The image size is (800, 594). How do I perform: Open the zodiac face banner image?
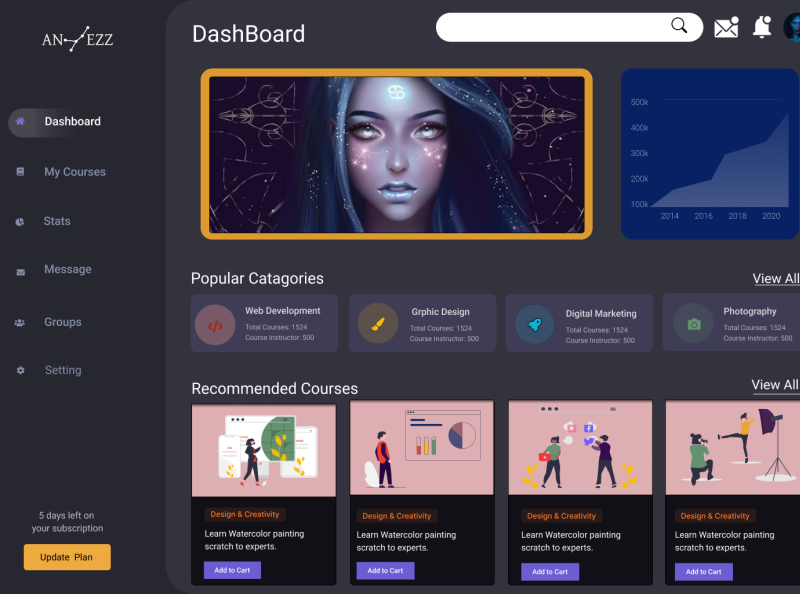point(396,154)
